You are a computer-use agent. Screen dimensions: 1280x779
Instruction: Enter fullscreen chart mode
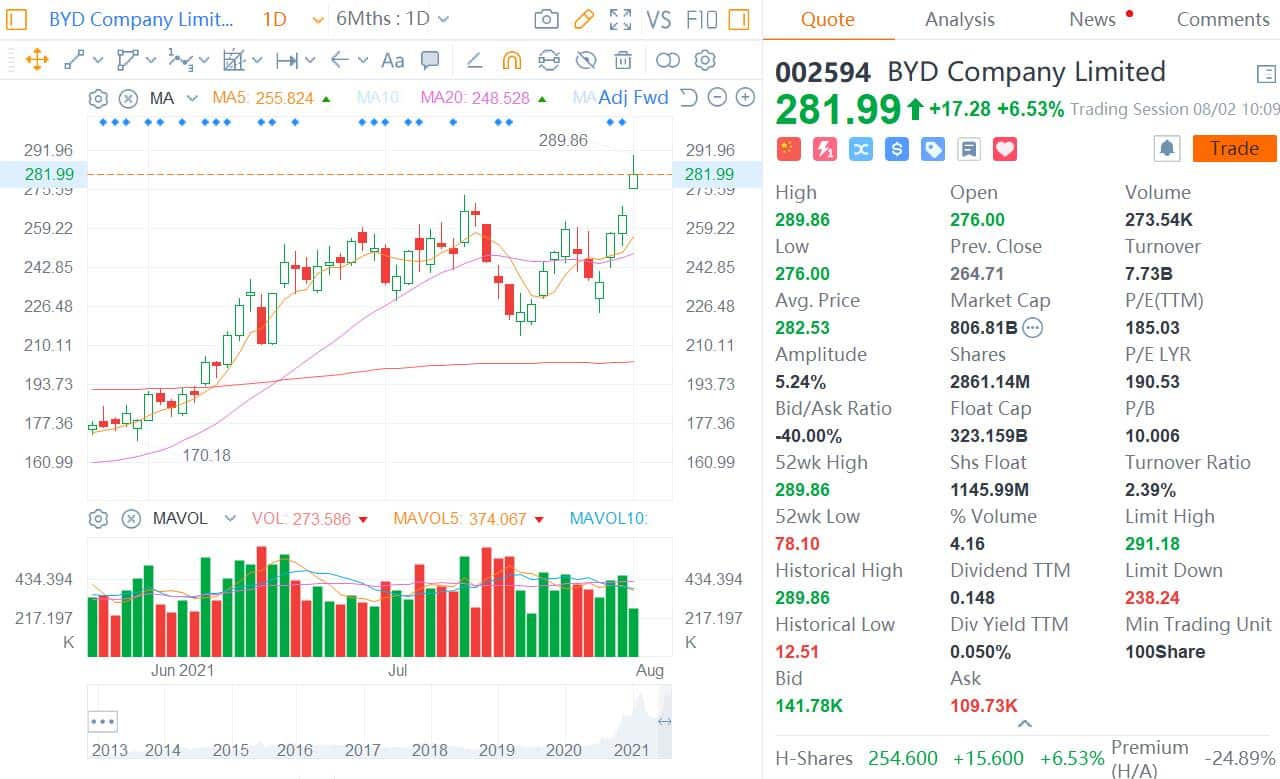[621, 19]
